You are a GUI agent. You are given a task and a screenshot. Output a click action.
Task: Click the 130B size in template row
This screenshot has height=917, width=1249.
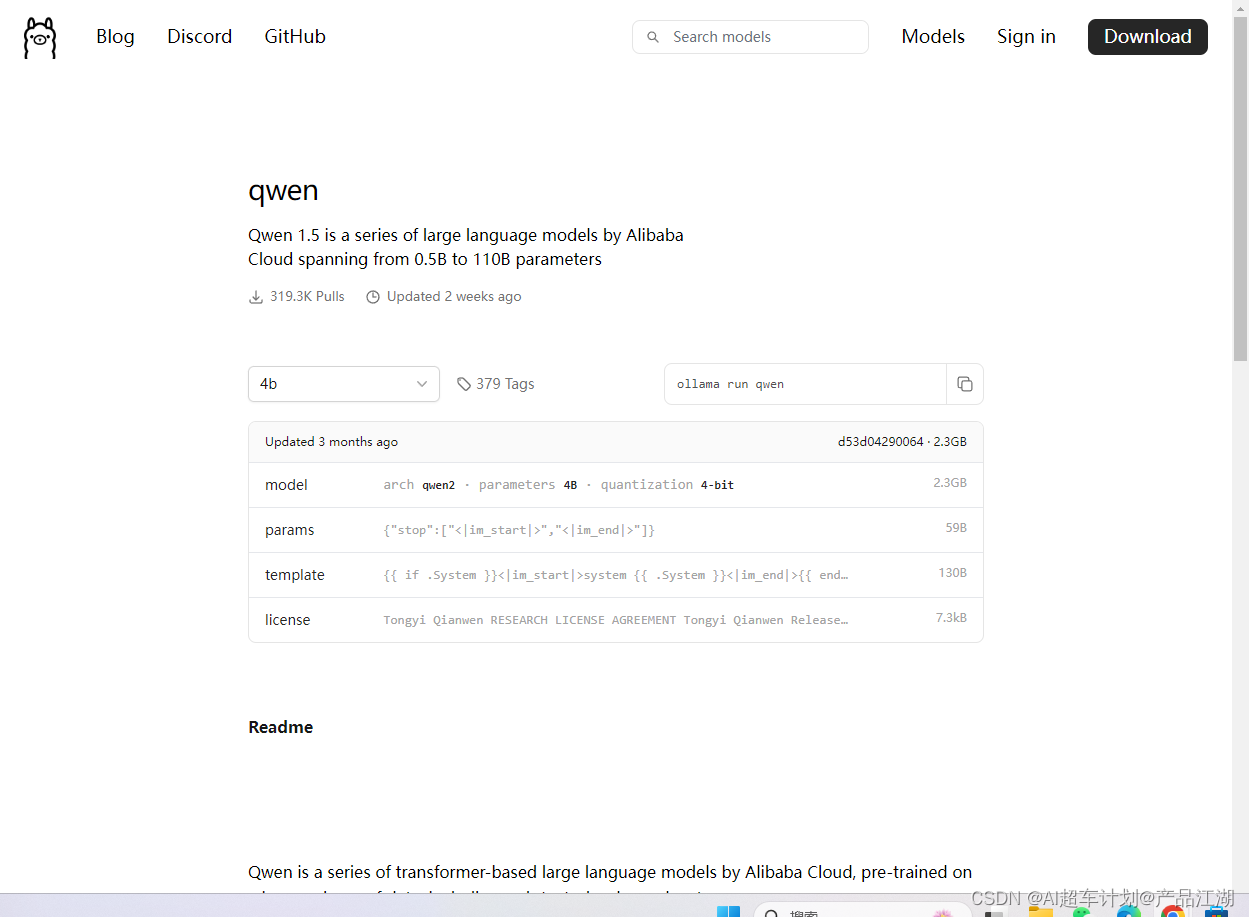click(952, 573)
